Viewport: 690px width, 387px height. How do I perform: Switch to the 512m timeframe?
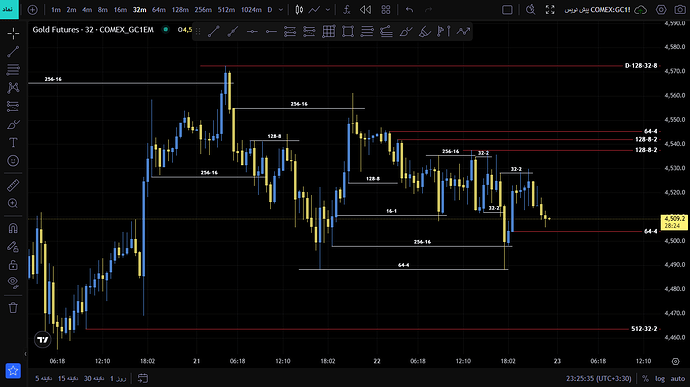coord(226,10)
